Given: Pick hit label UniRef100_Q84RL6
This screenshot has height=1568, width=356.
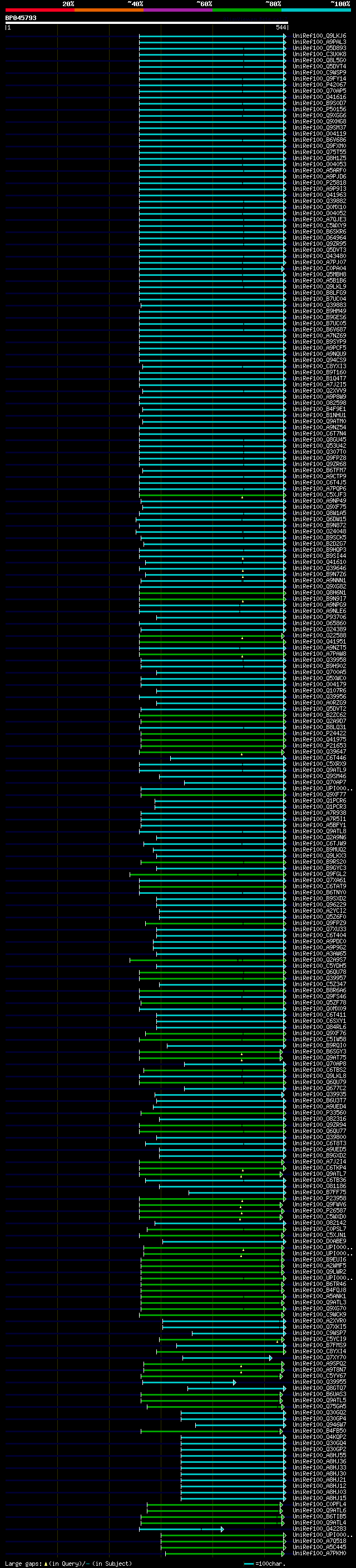Looking at the screenshot, I should (x=319, y=1027).
